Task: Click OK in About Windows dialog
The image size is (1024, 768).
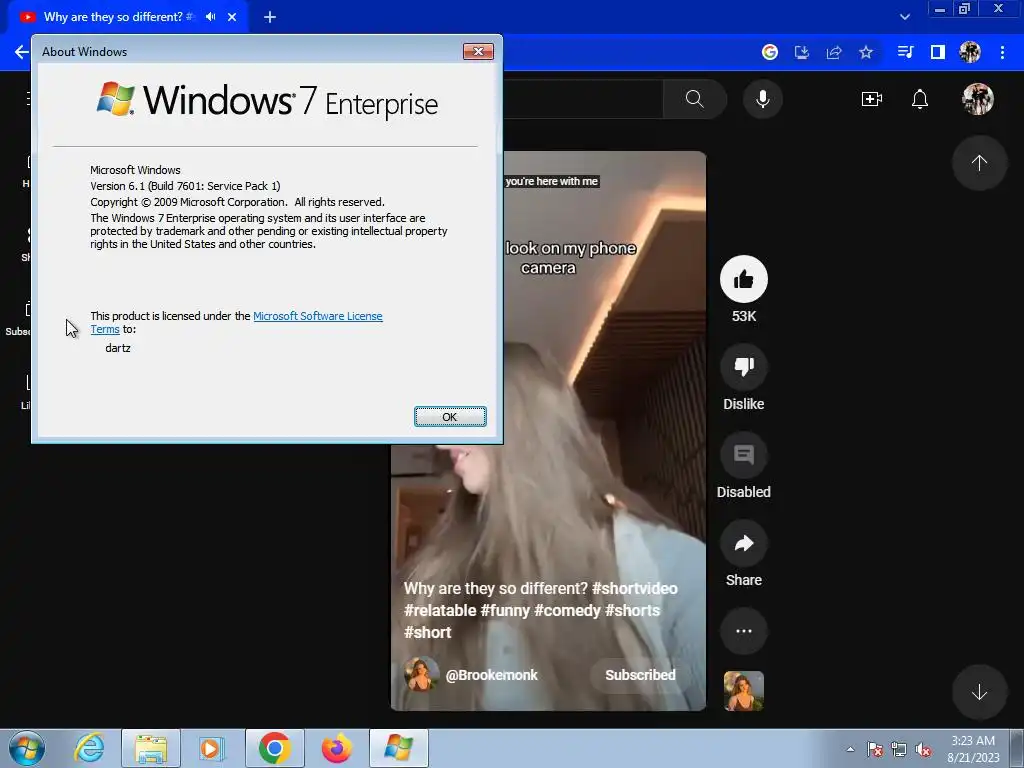Action: click(x=450, y=417)
